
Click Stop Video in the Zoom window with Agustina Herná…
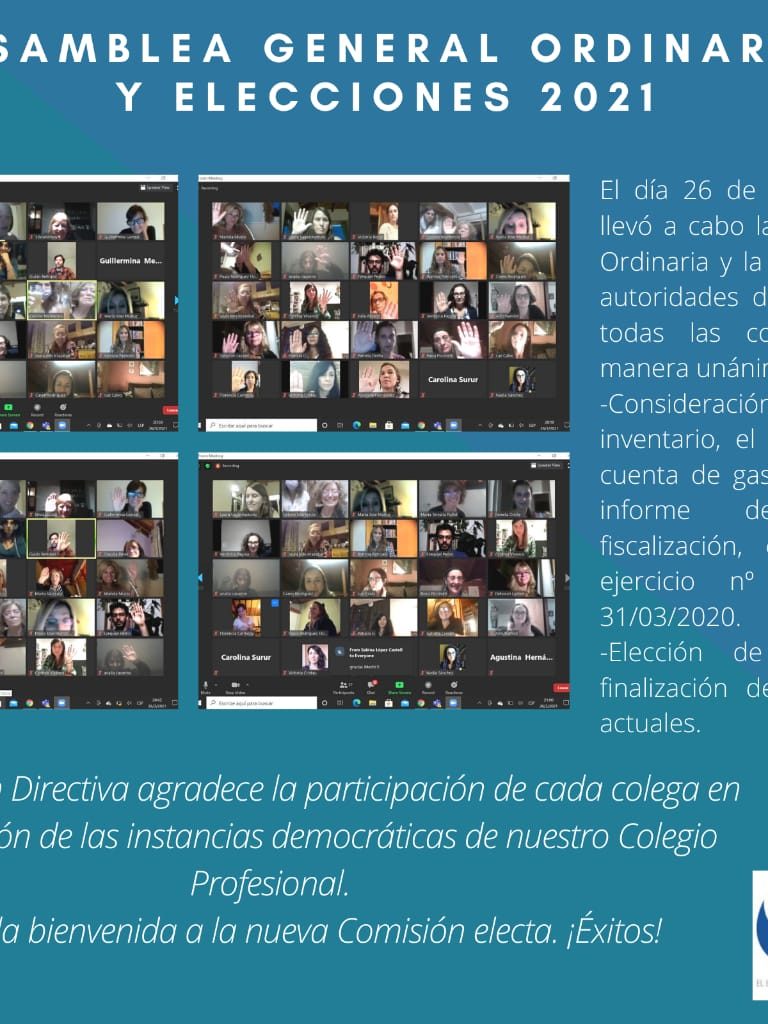236,687
